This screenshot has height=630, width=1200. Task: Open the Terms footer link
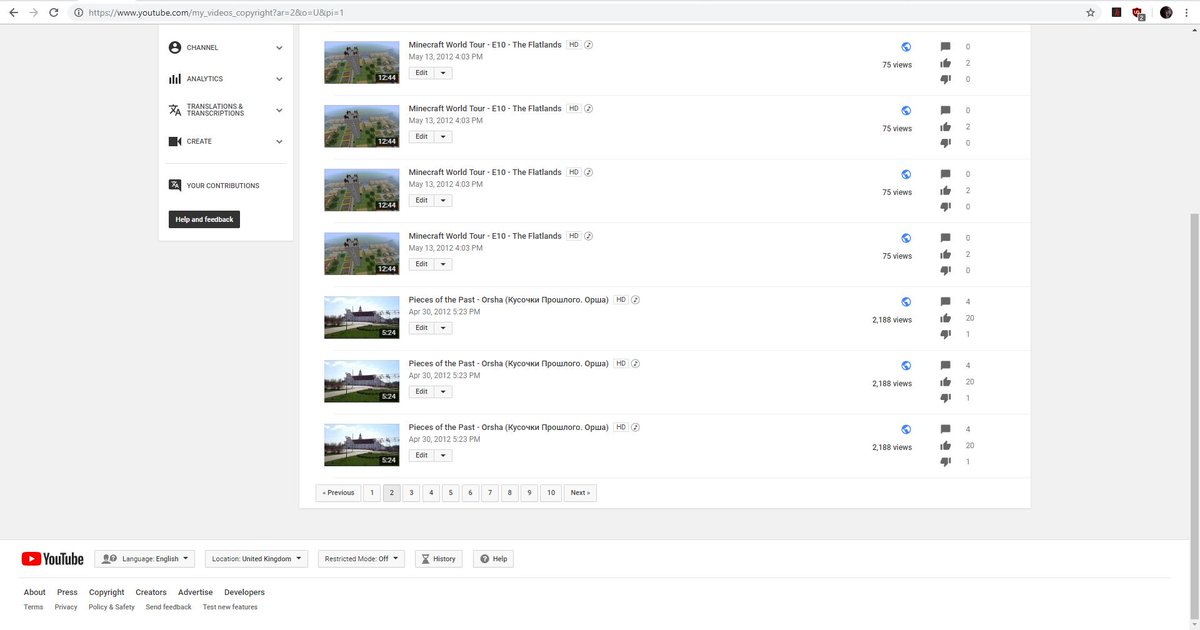coord(34,607)
